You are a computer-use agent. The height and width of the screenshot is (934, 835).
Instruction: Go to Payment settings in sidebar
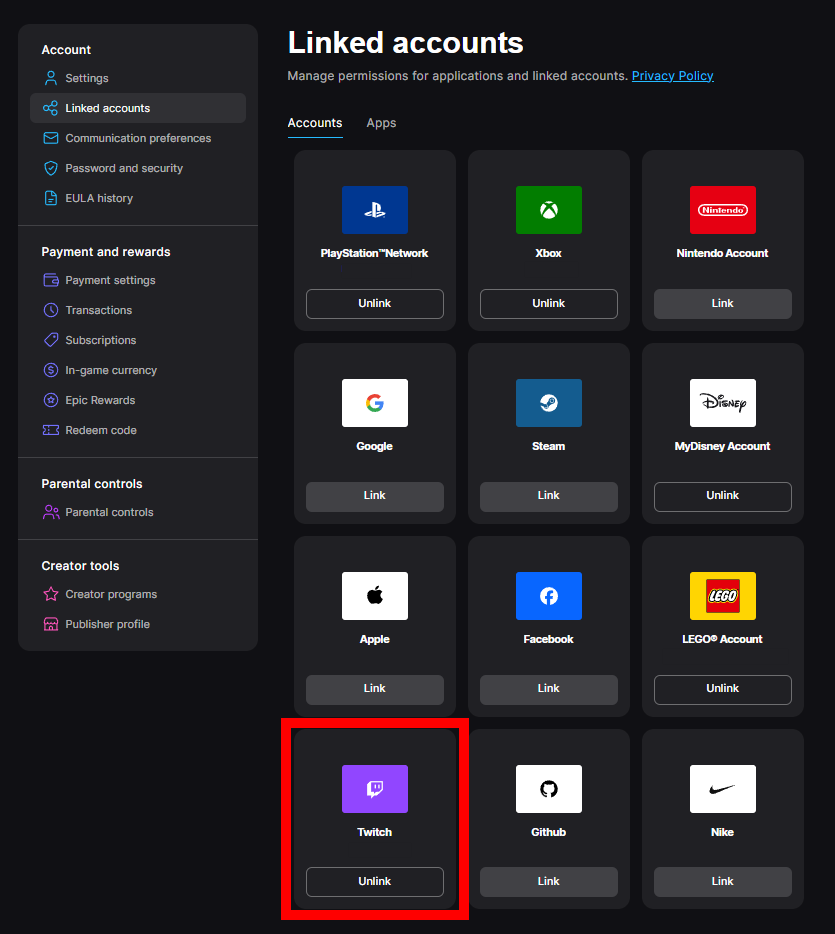[x=110, y=280]
